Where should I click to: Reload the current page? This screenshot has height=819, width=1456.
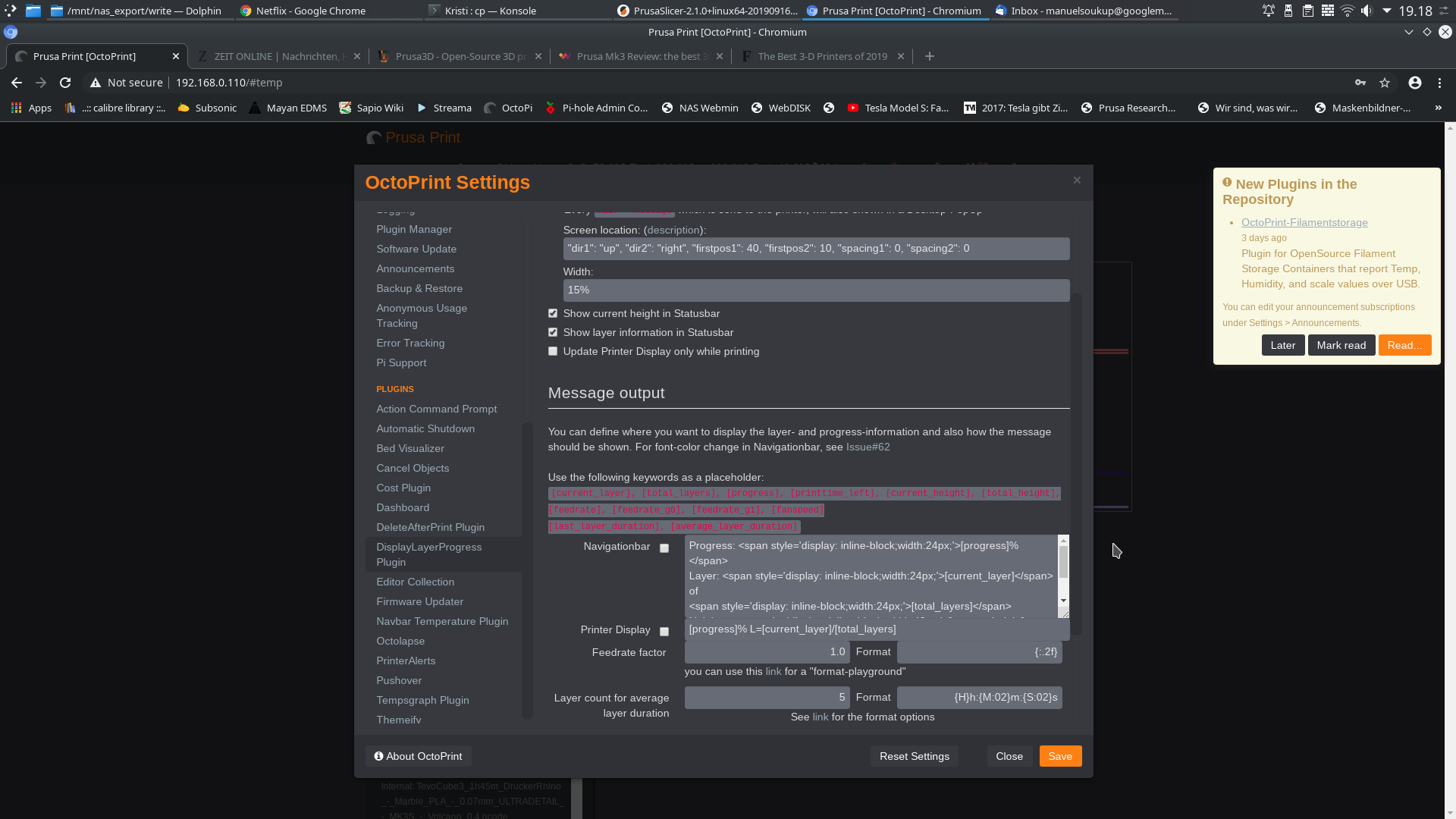pos(65,83)
